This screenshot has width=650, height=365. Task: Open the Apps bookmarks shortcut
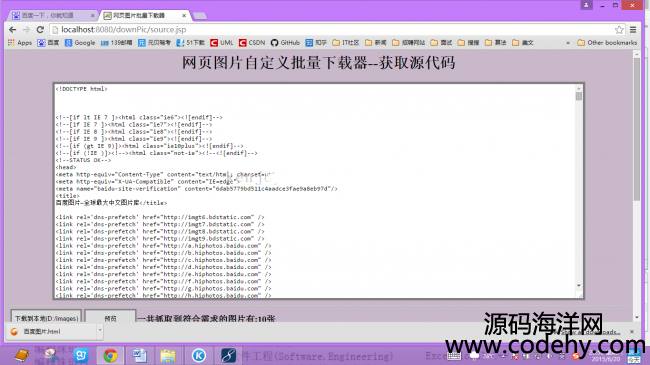point(19,43)
